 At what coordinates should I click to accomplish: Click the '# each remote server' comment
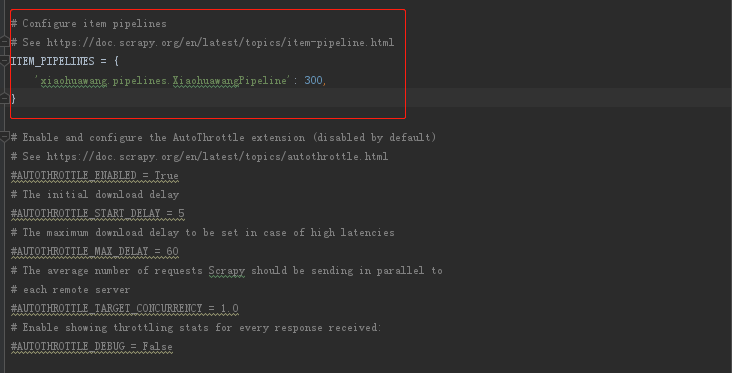(70, 290)
